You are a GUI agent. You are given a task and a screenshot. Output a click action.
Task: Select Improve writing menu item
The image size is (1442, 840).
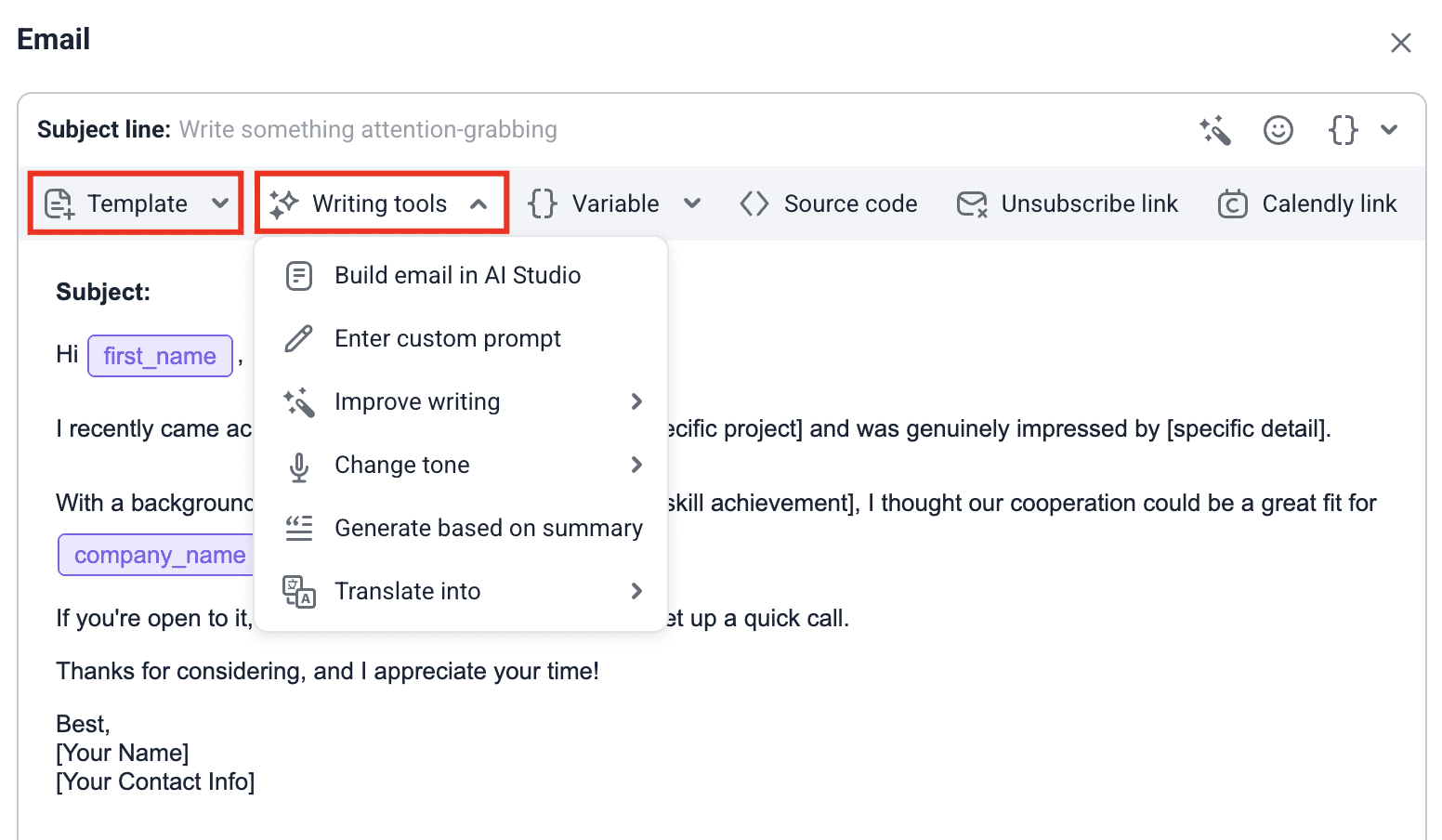(461, 401)
